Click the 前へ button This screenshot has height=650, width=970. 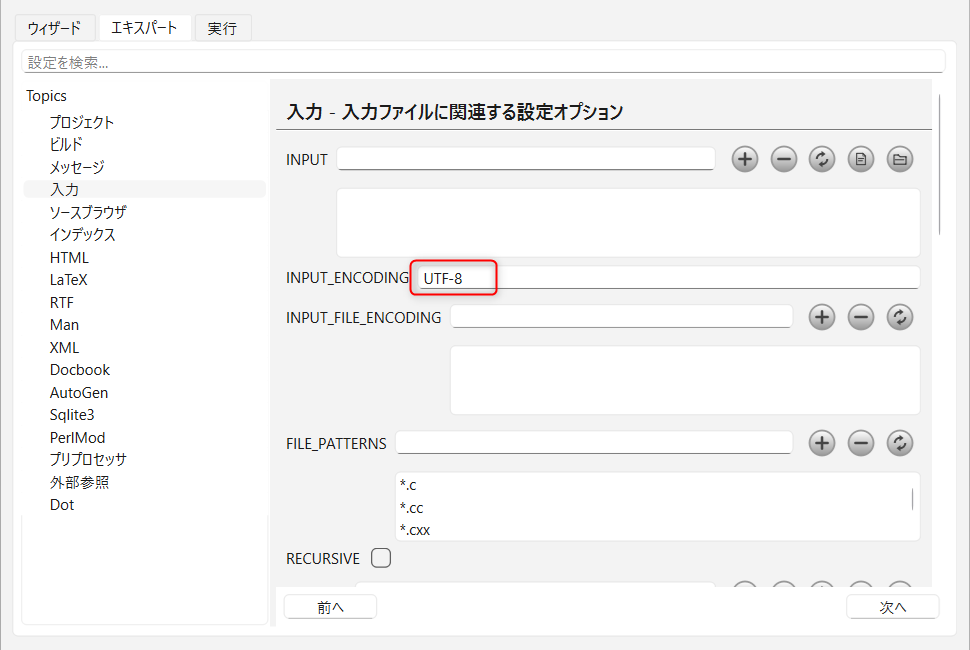330,607
